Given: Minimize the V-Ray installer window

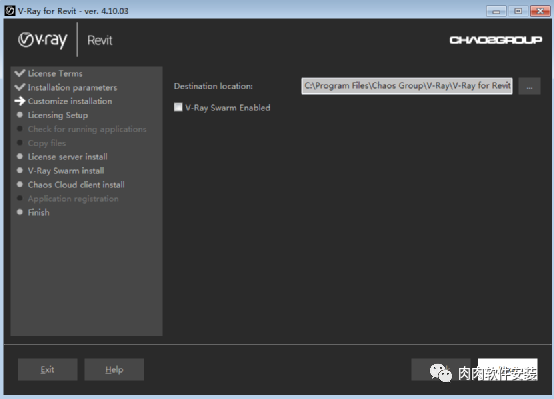Looking at the screenshot, I should point(496,11).
